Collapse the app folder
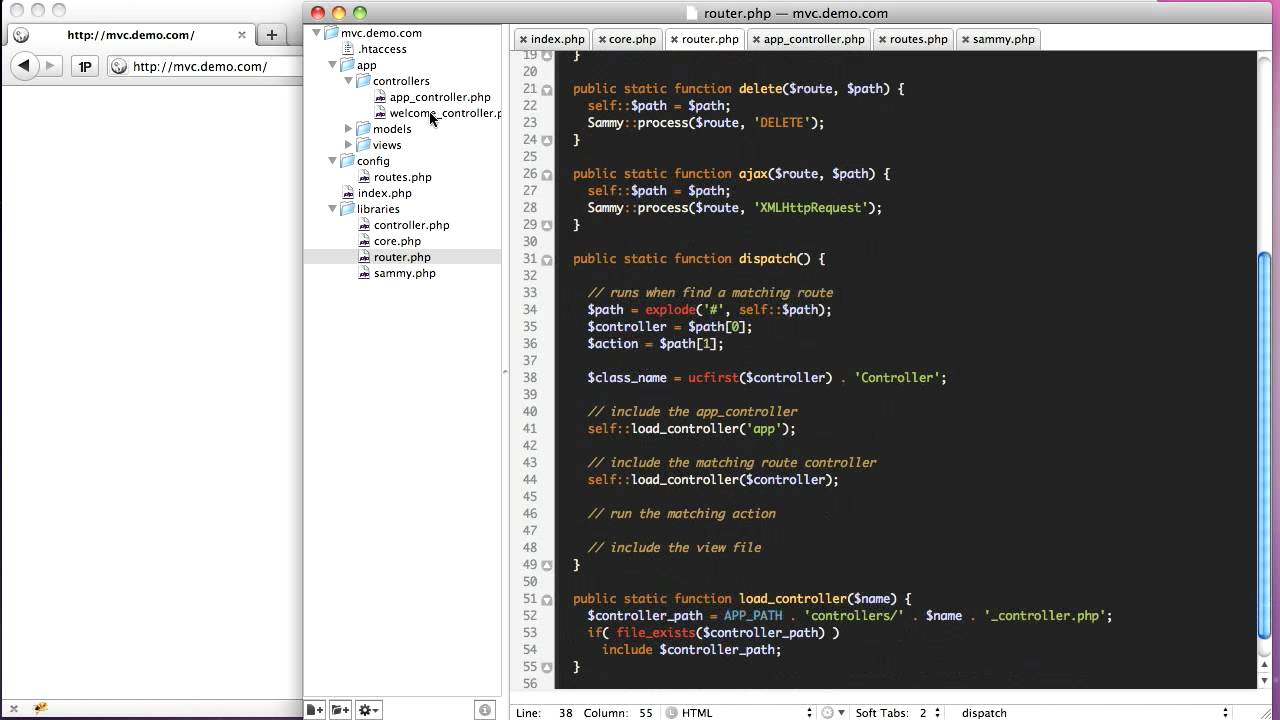Screen dimensions: 1280x720 [x=333, y=65]
